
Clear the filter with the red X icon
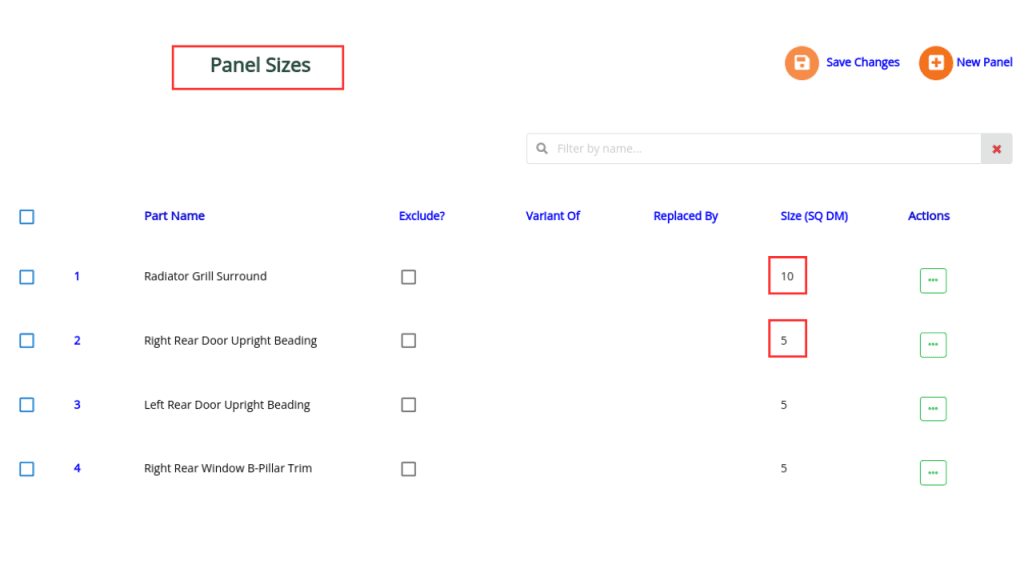[x=996, y=148]
